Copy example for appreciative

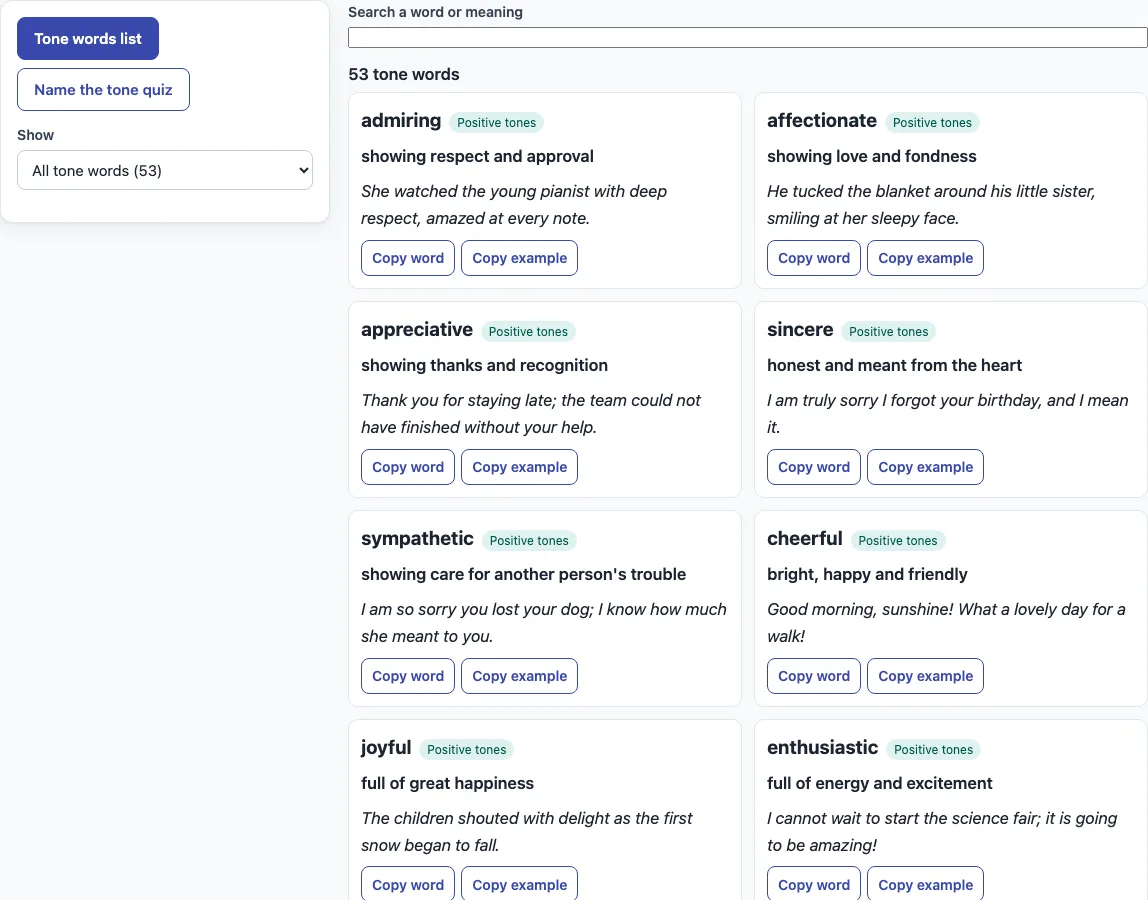point(519,467)
